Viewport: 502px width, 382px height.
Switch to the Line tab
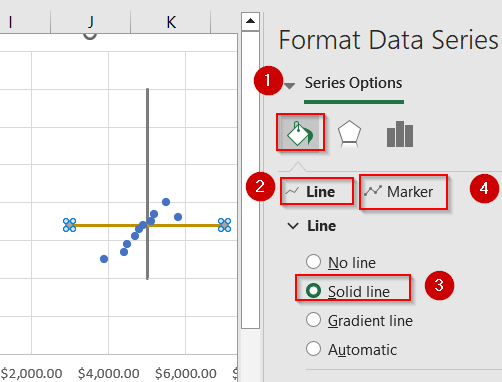(317, 191)
